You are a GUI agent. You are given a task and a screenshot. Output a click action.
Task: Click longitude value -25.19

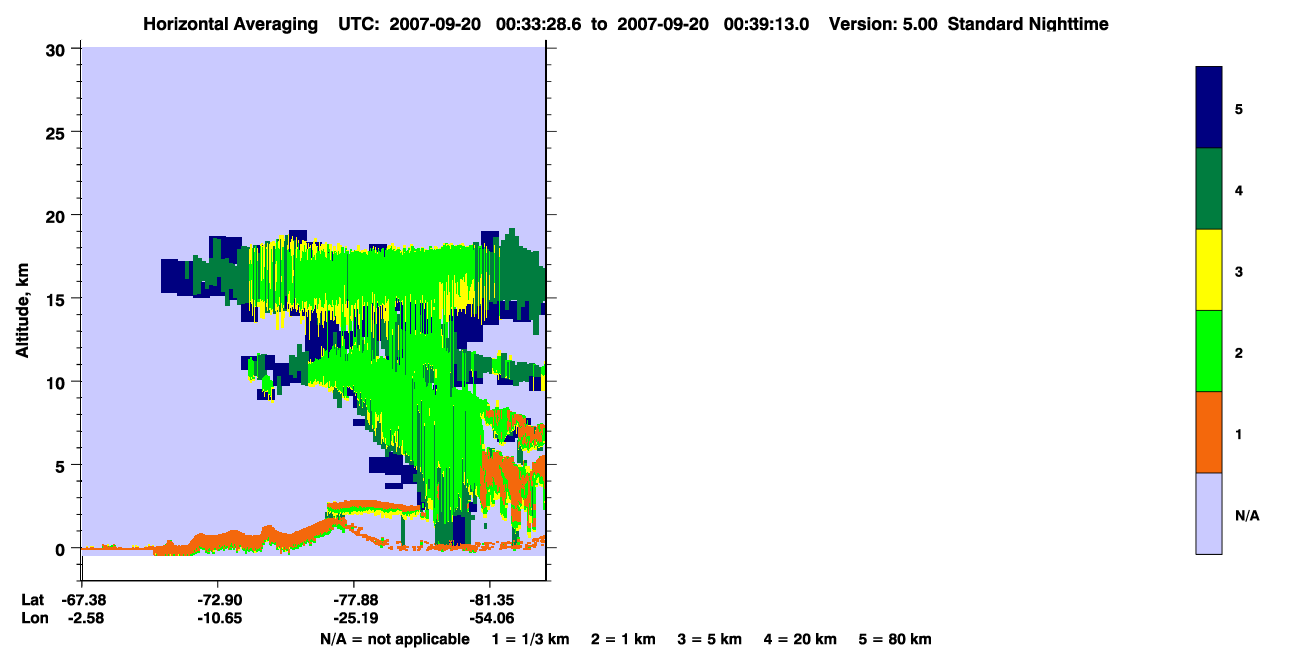click(x=355, y=618)
